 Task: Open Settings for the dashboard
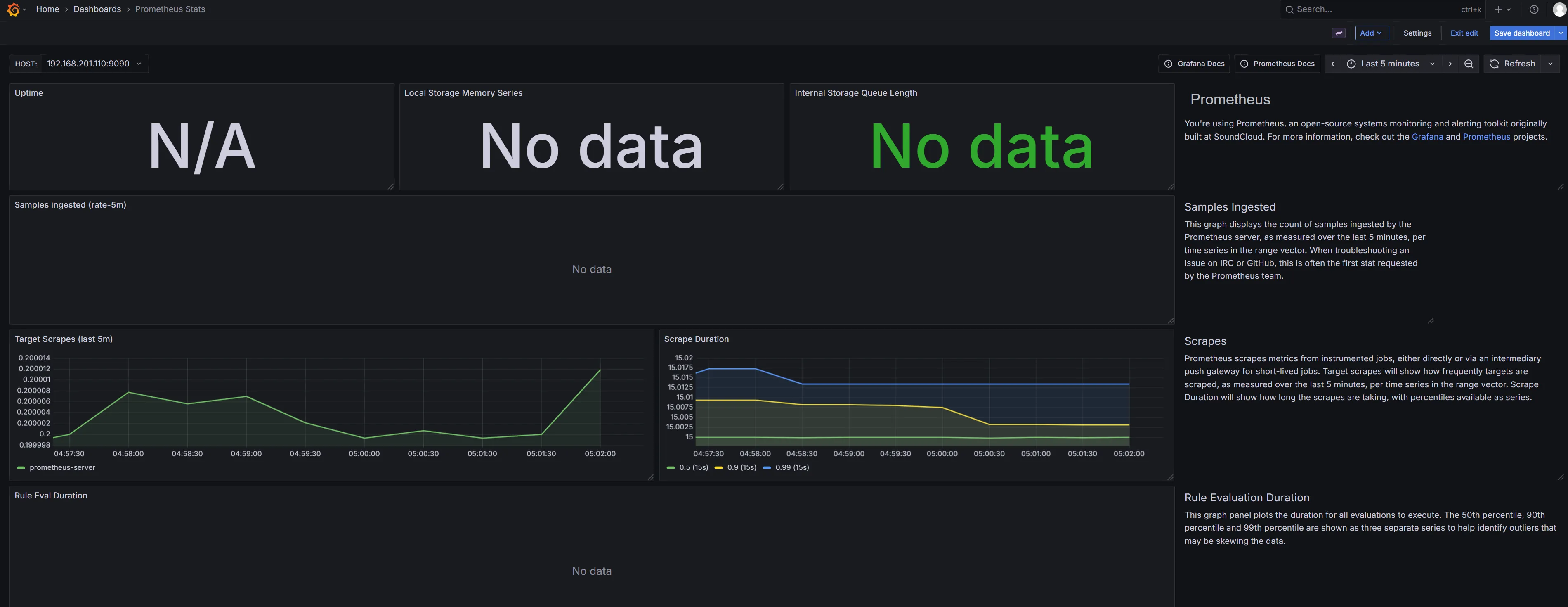(x=1417, y=33)
